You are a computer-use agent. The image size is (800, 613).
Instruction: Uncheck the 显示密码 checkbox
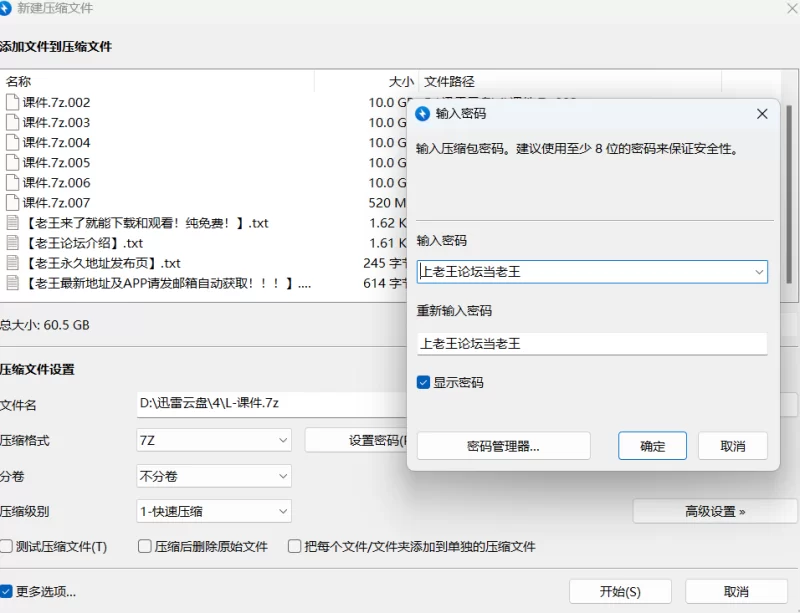point(423,382)
